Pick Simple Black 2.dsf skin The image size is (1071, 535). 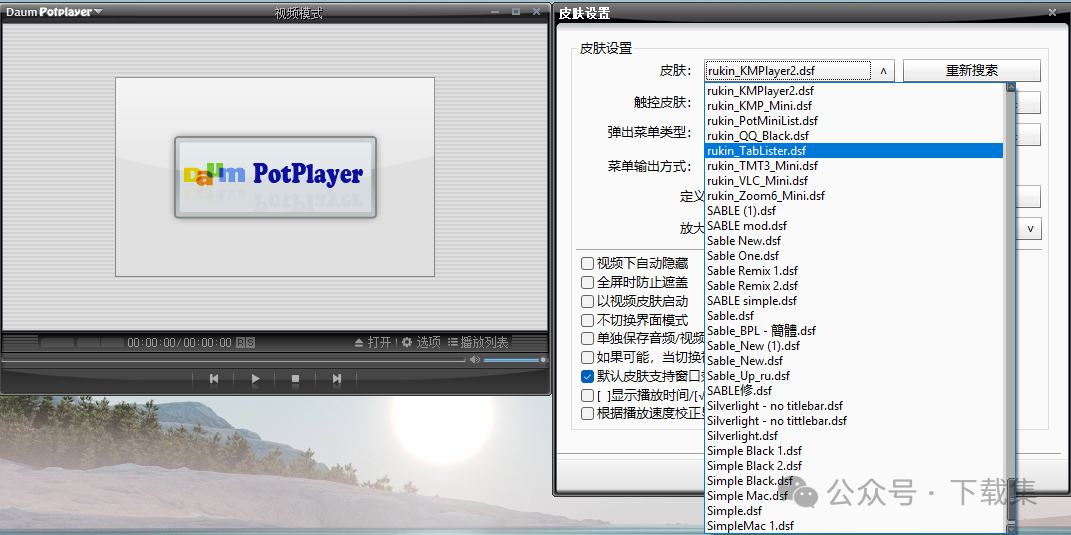(854, 466)
